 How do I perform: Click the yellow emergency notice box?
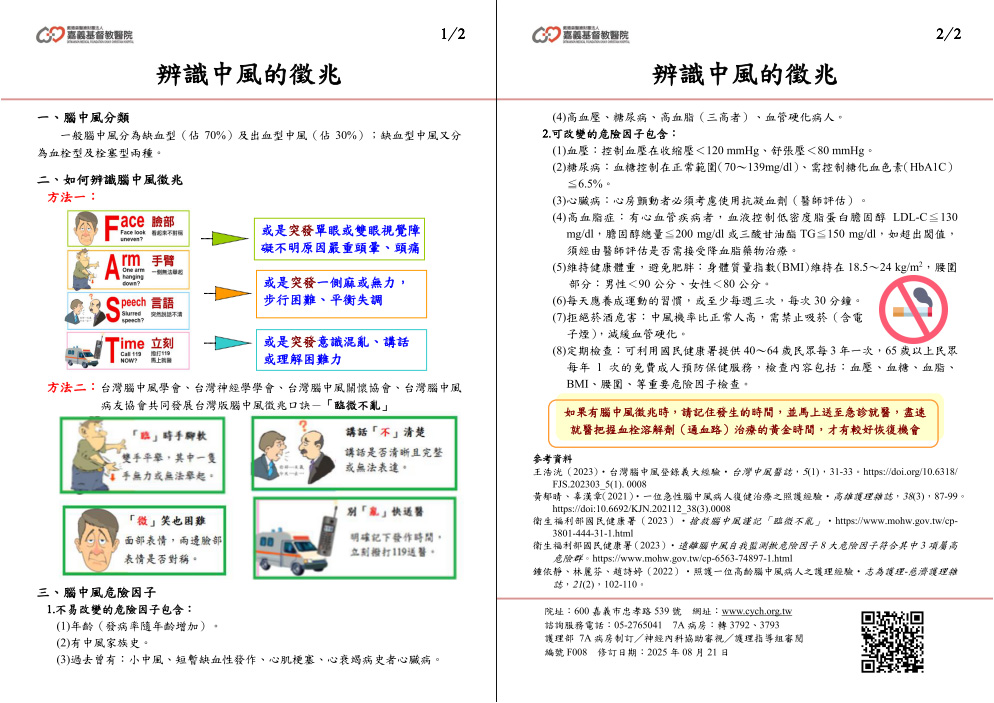tap(744, 421)
